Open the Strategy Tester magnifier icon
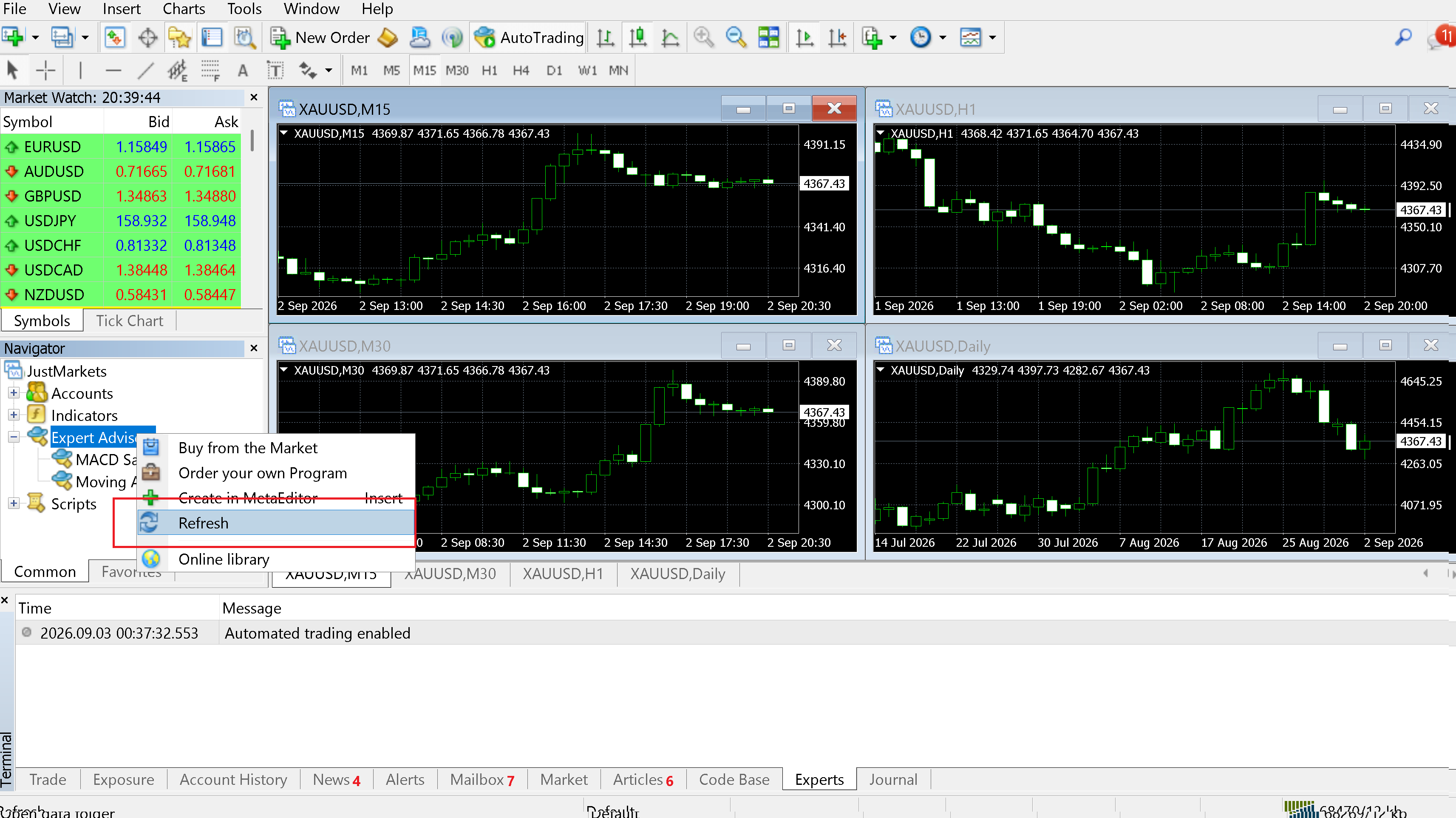 coord(245,37)
